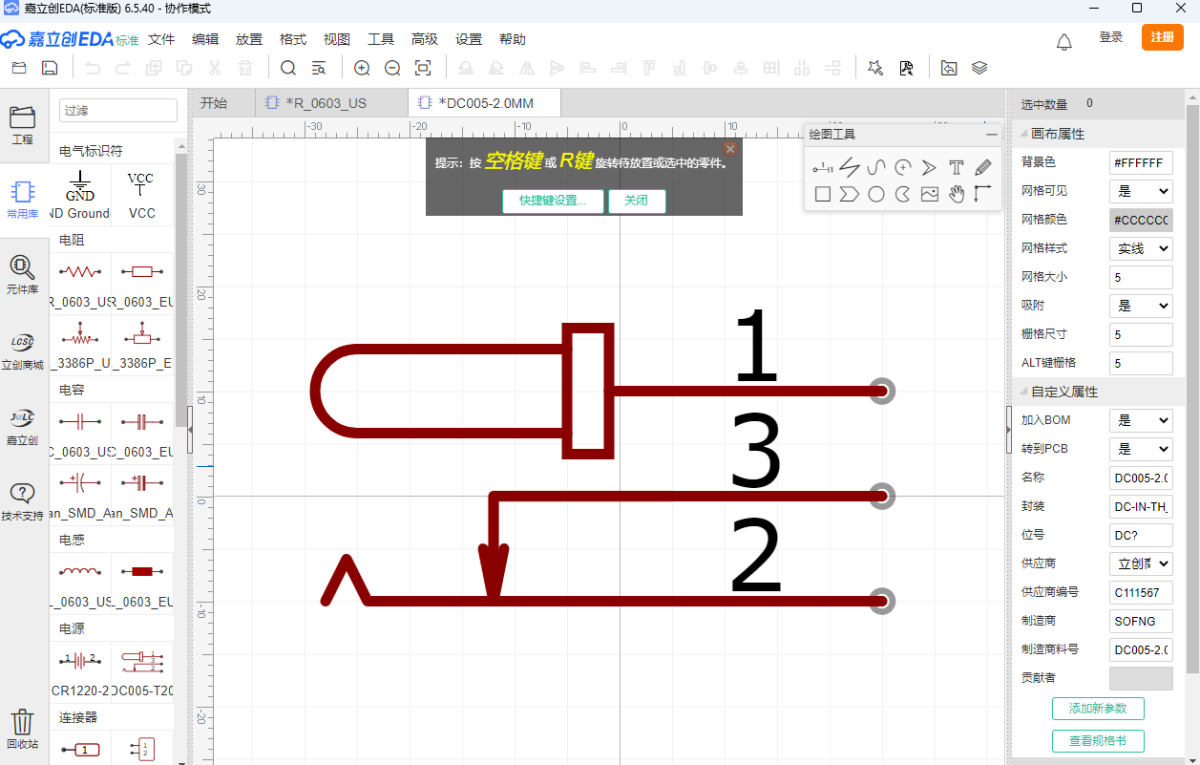
Task: Open the recycle bin (回收站) sidebar icon
Action: 22,728
